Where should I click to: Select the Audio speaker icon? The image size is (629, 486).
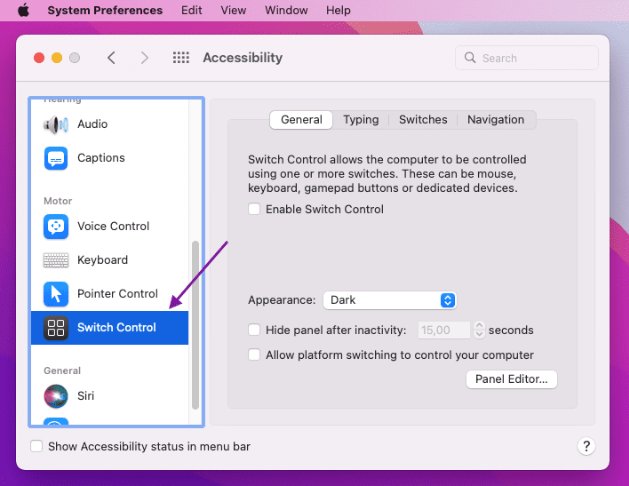[x=56, y=124]
